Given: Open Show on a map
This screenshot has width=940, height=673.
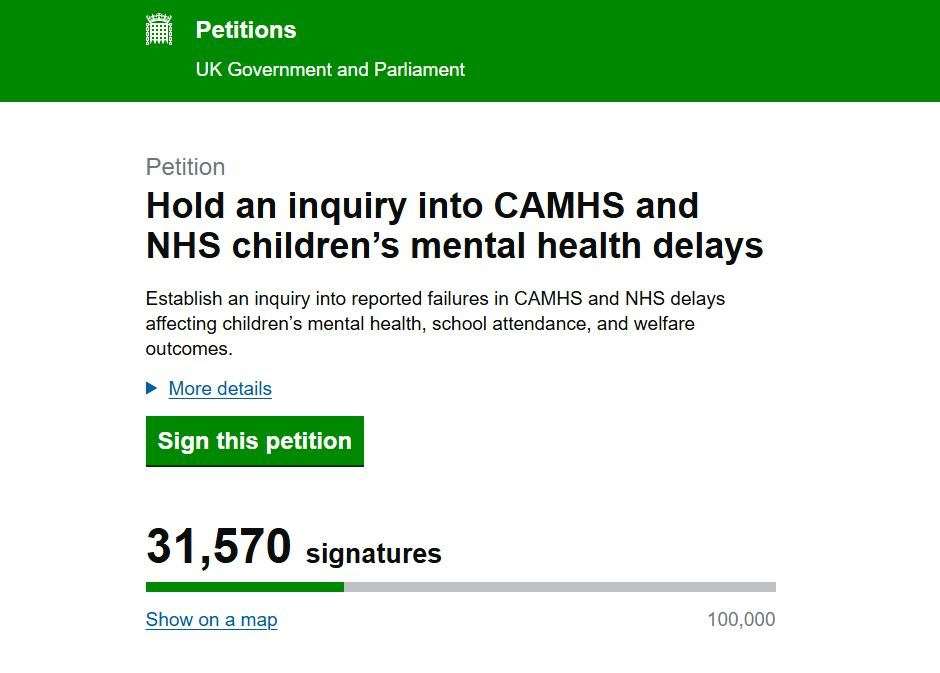Looking at the screenshot, I should (x=211, y=619).
